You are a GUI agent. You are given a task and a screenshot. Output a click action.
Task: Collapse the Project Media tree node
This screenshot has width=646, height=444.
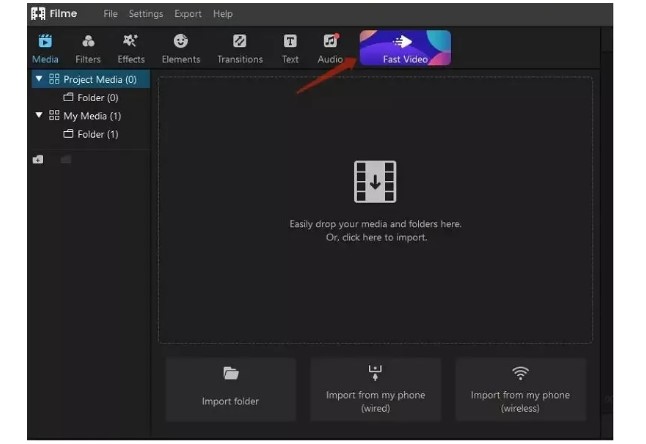[39, 78]
